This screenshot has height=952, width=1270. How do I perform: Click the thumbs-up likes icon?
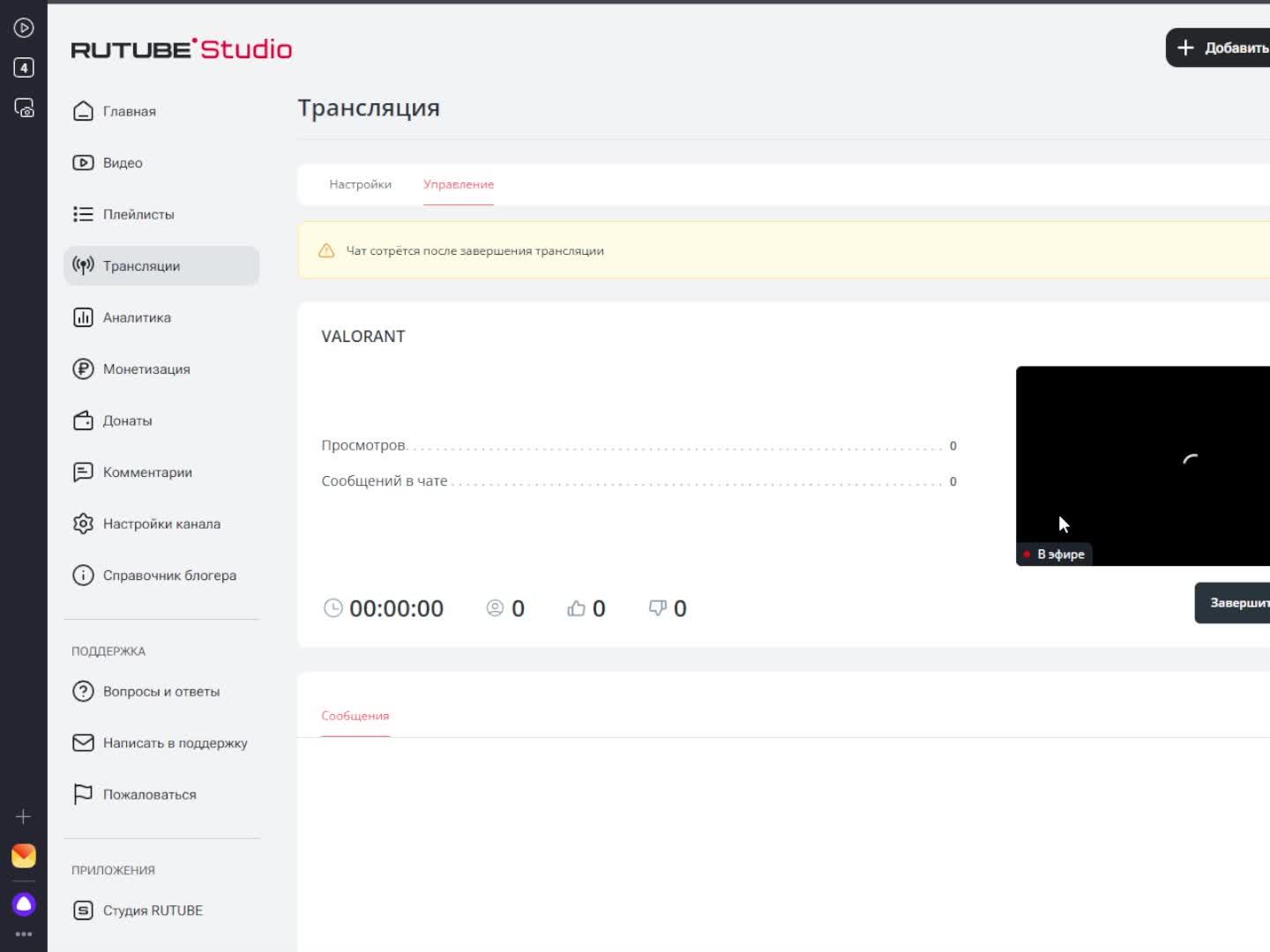tap(576, 608)
